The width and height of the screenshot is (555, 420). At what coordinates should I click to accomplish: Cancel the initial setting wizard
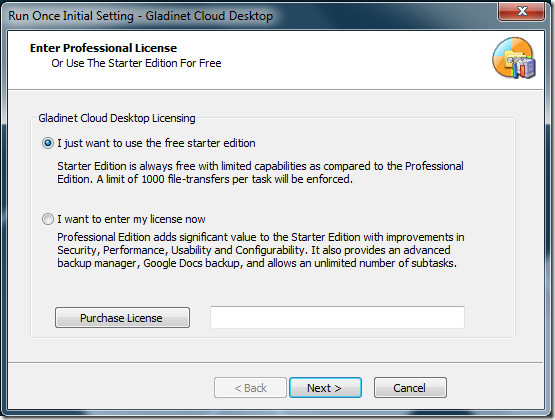pos(410,388)
